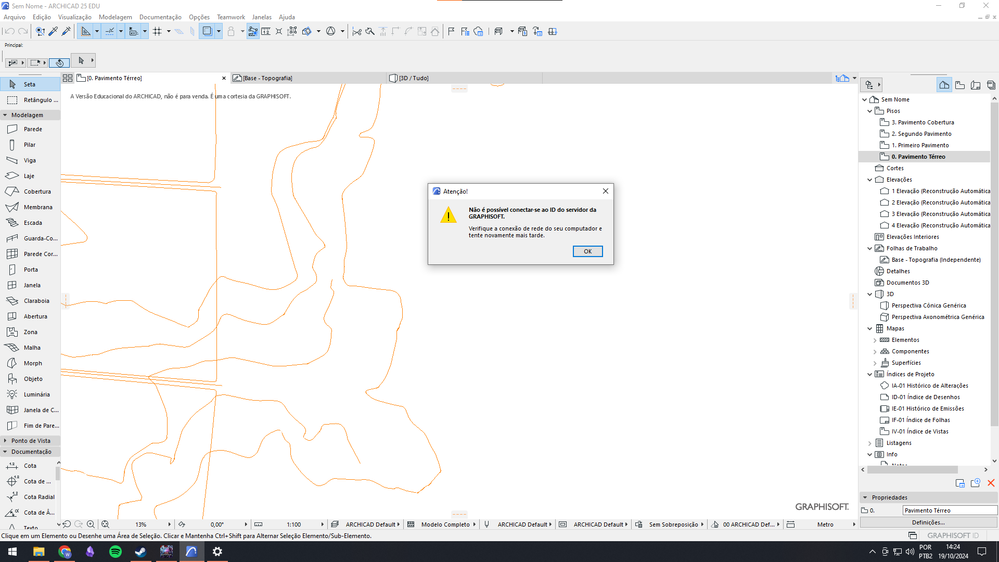Select the Laje slab tool

(30, 176)
